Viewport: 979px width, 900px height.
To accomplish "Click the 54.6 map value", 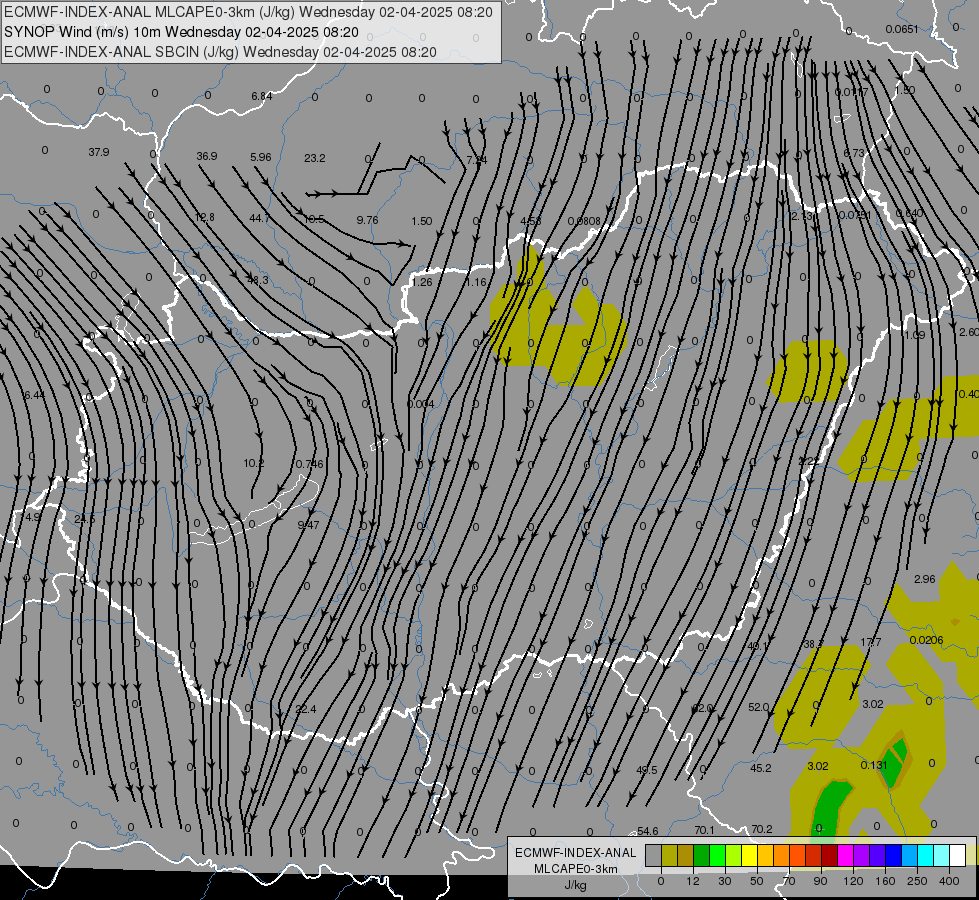I will pos(647,831).
